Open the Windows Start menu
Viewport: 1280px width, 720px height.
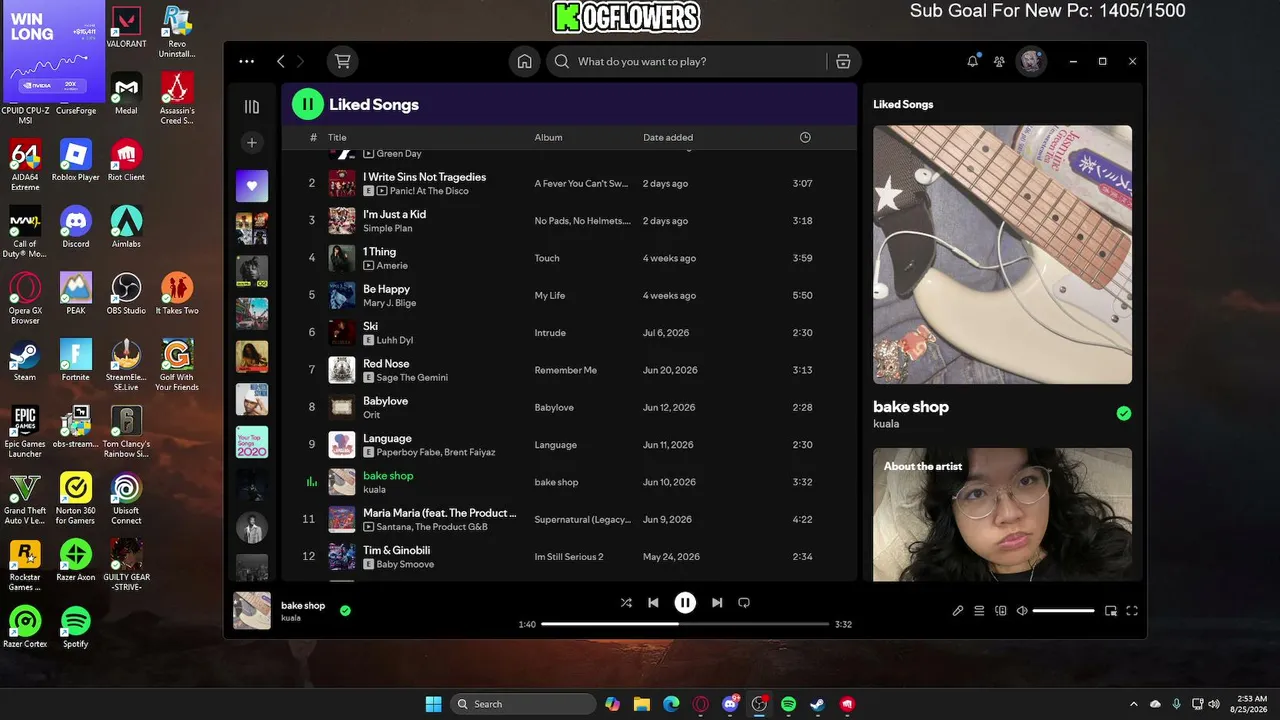433,704
